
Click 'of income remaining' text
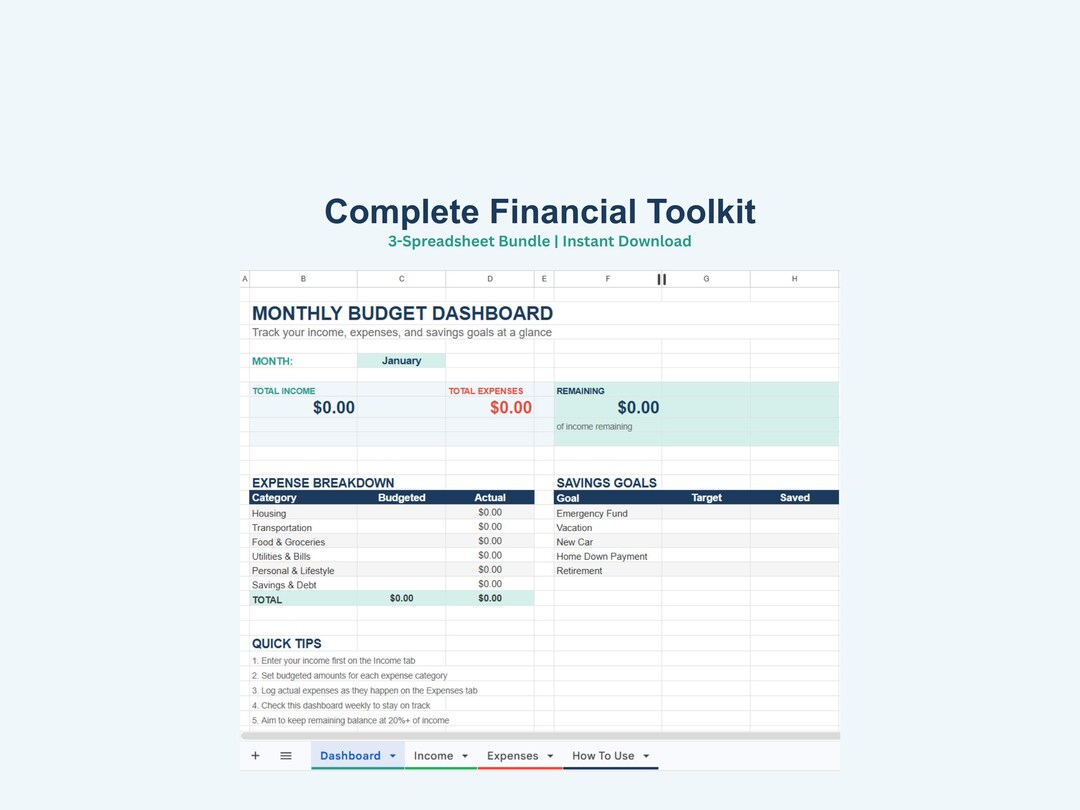(x=594, y=426)
